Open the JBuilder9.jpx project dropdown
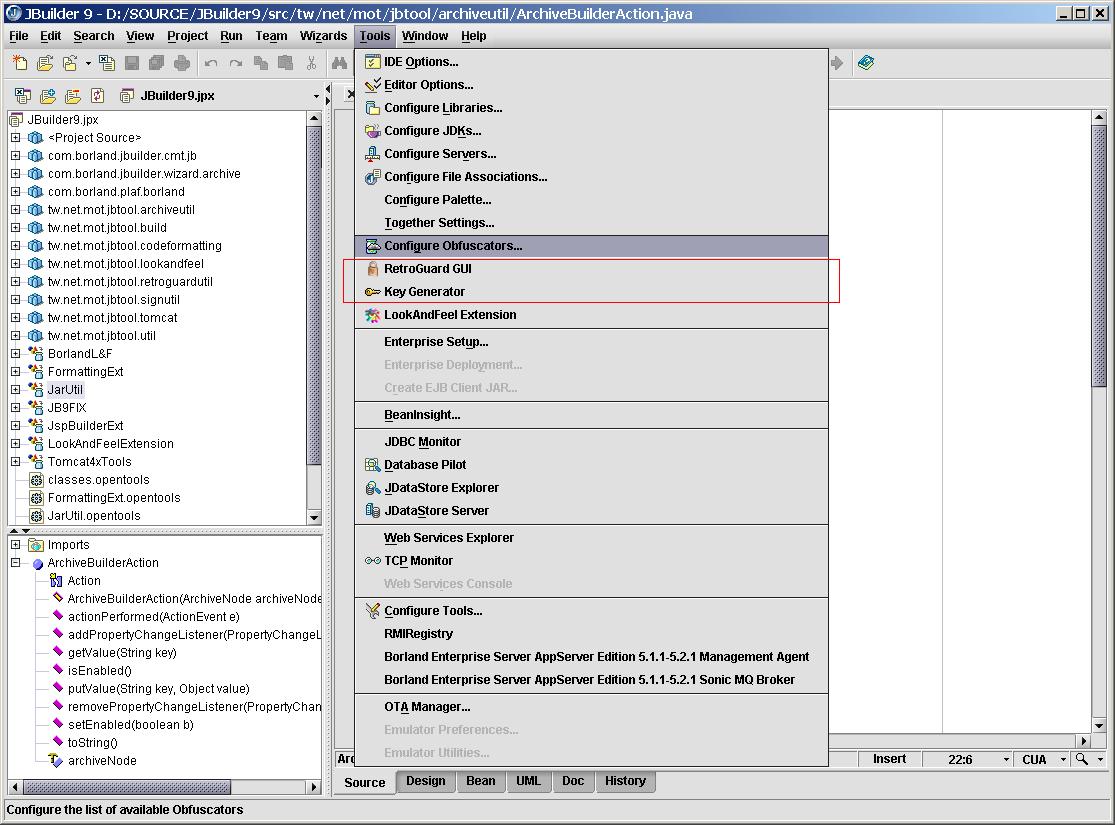This screenshot has height=825, width=1115. [316, 97]
